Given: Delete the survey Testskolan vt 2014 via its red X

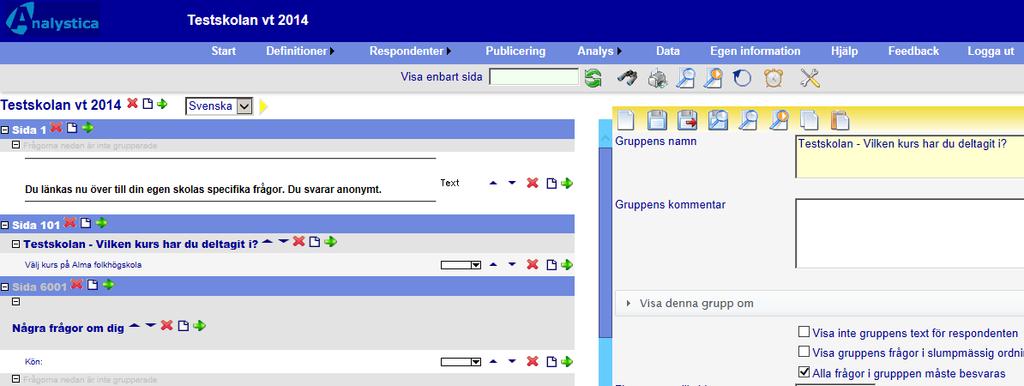Looking at the screenshot, I should 132,103.
